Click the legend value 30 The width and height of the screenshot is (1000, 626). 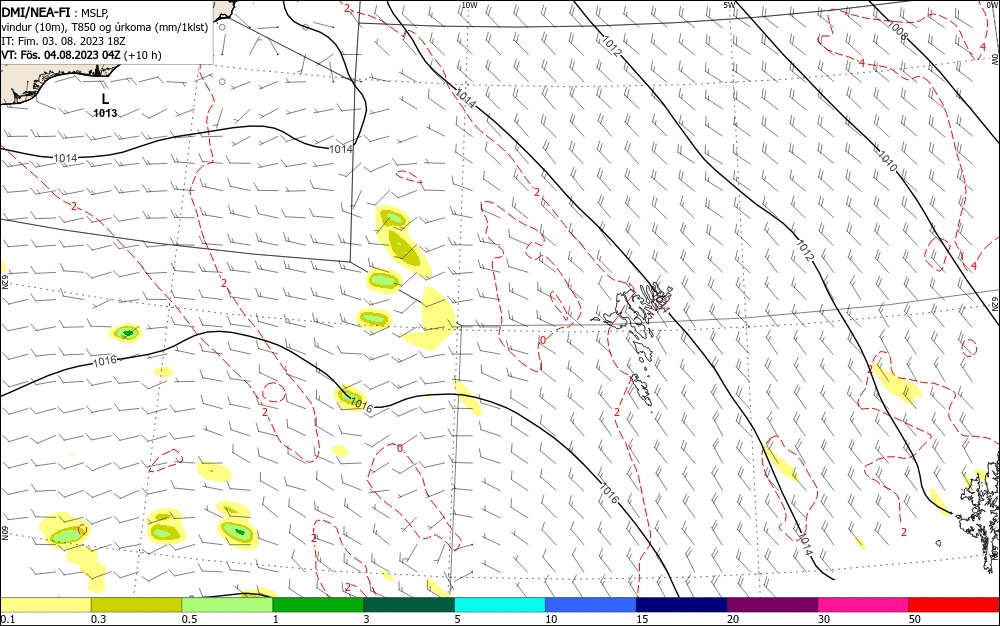[x=824, y=619]
